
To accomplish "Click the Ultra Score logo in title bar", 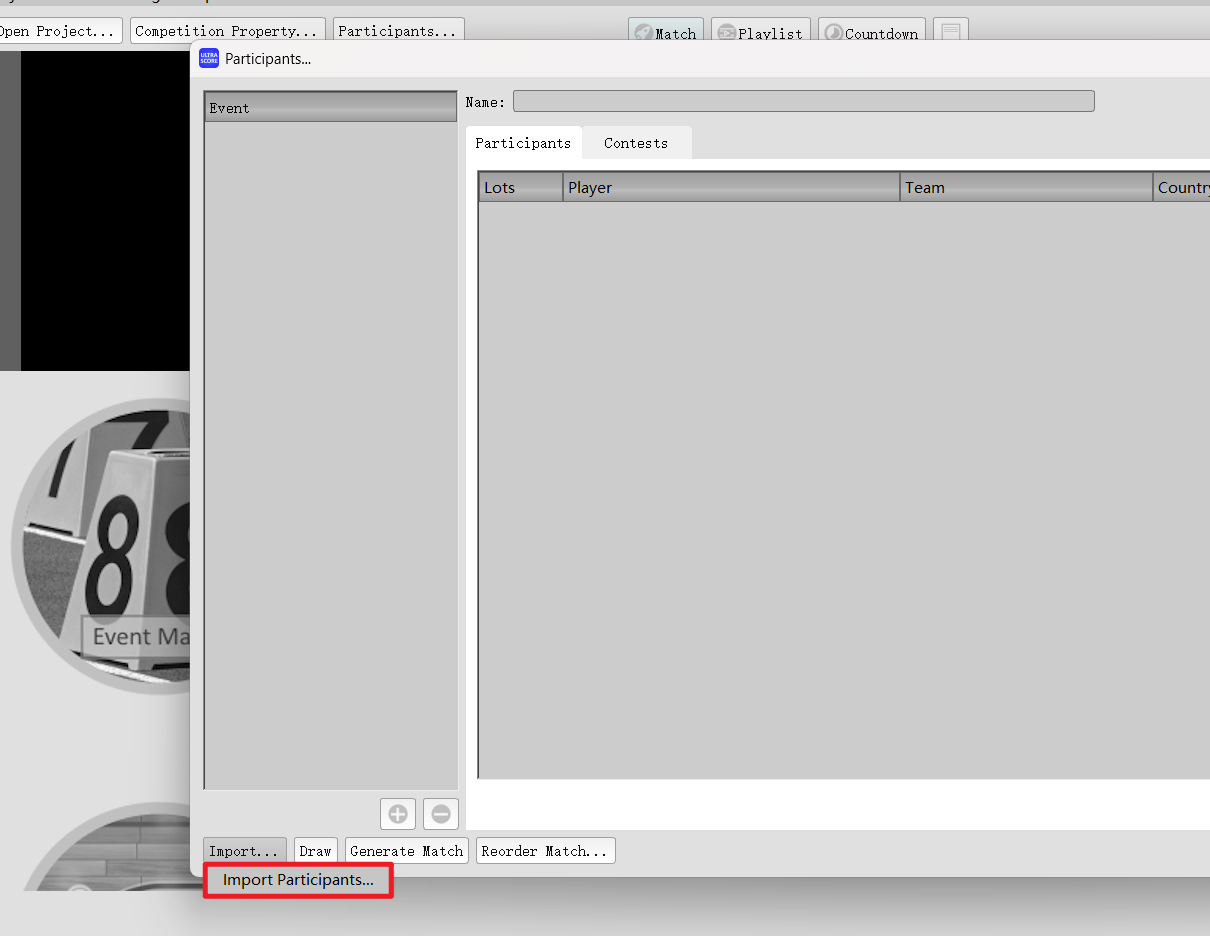I will [209, 59].
